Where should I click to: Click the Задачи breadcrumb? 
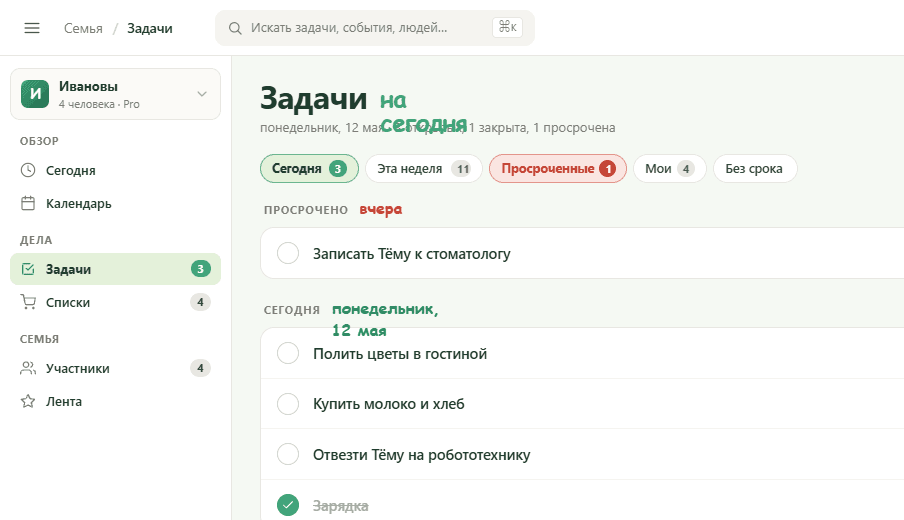coord(150,28)
